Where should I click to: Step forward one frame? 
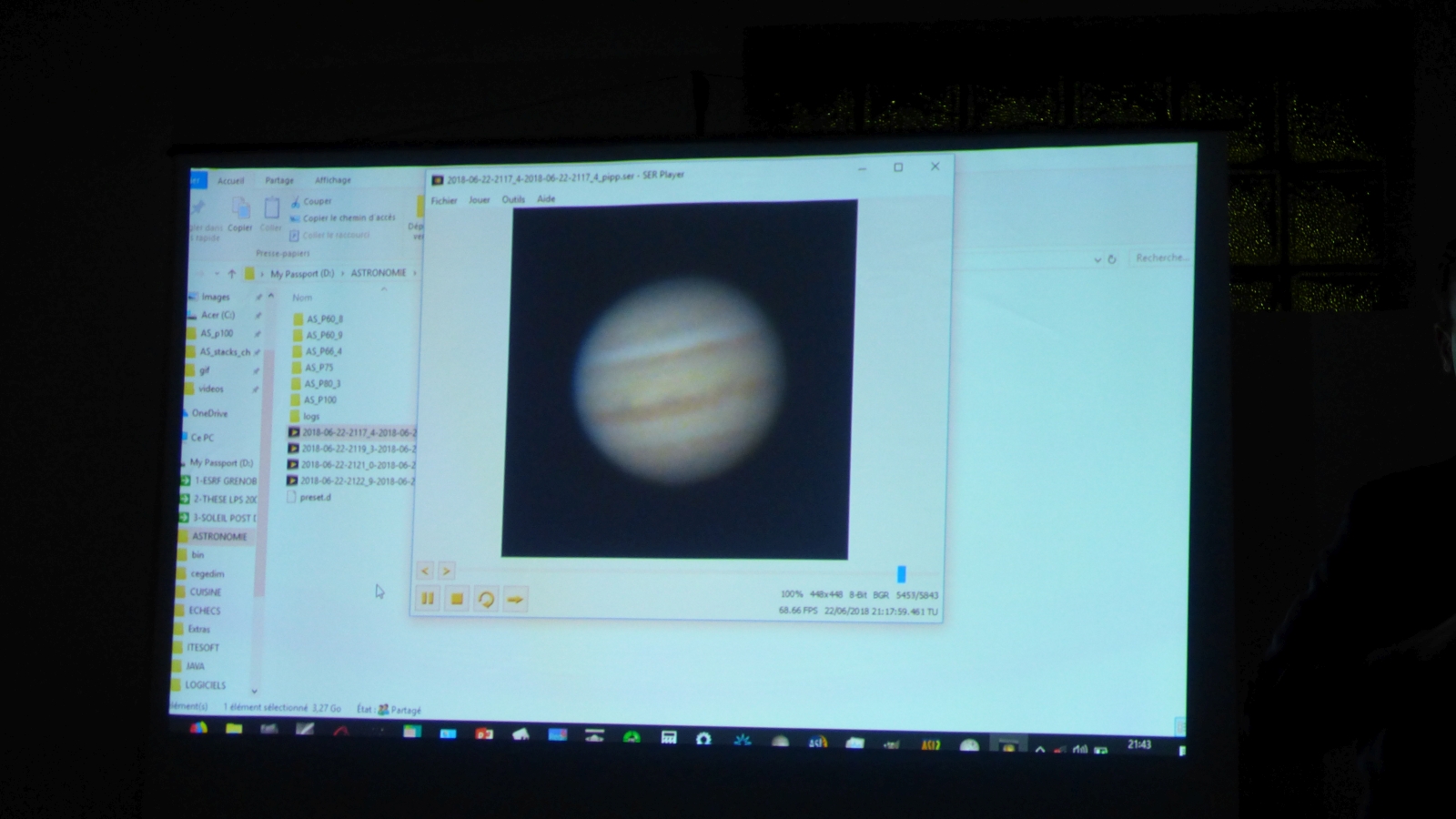446,571
